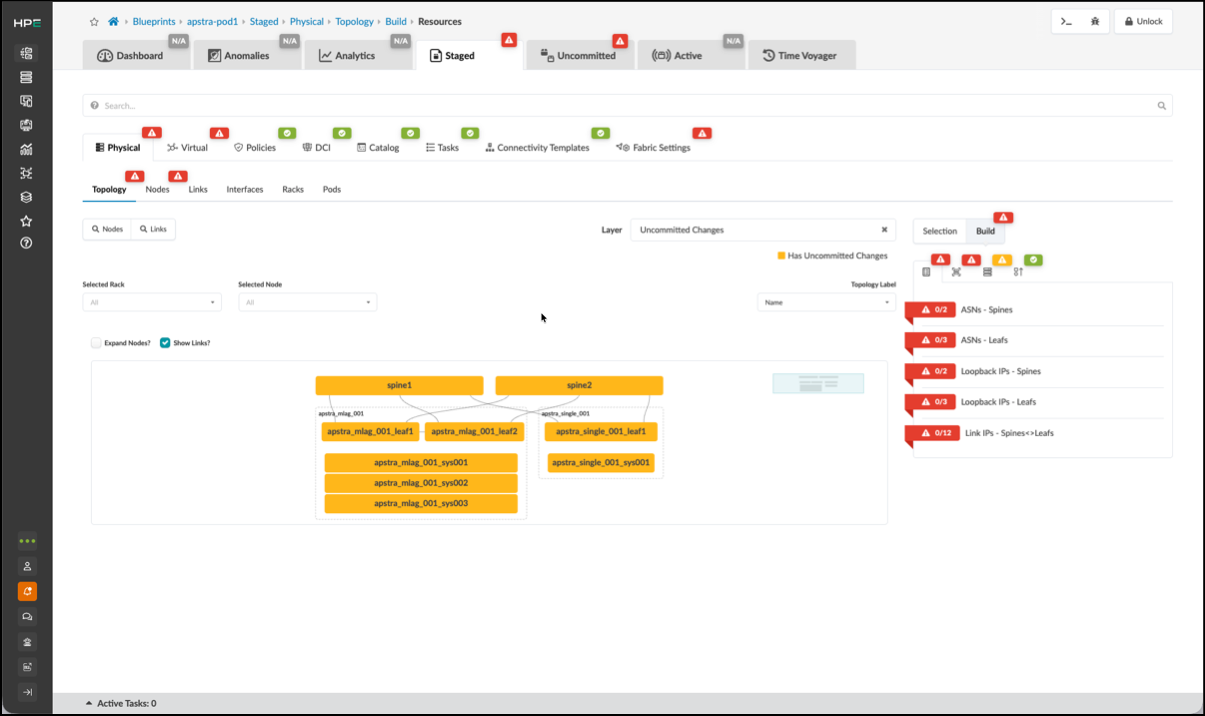This screenshot has height=716, width=1205.
Task: Select the spine1 node in topology
Action: coord(399,385)
